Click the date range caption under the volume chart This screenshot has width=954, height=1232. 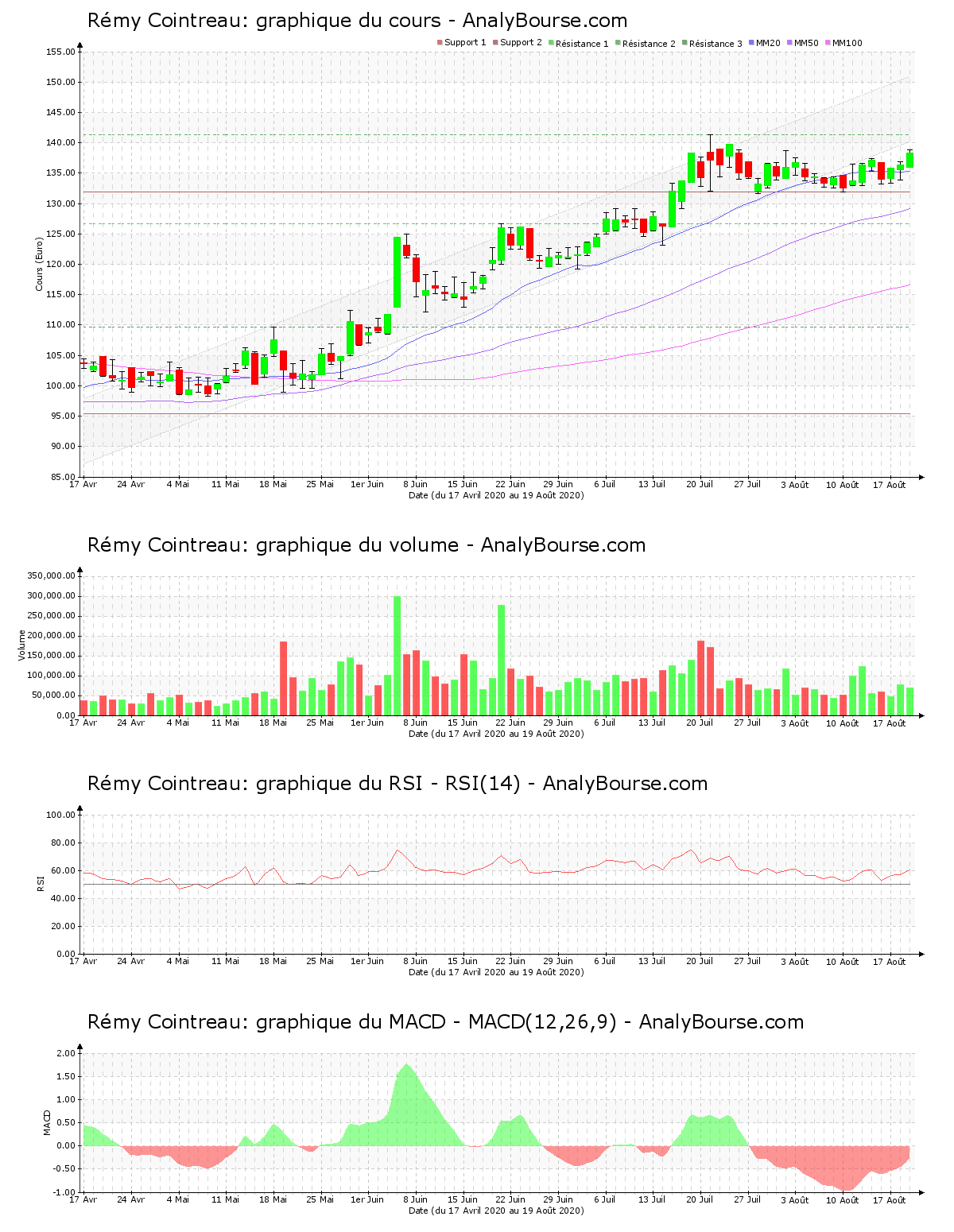pos(496,734)
